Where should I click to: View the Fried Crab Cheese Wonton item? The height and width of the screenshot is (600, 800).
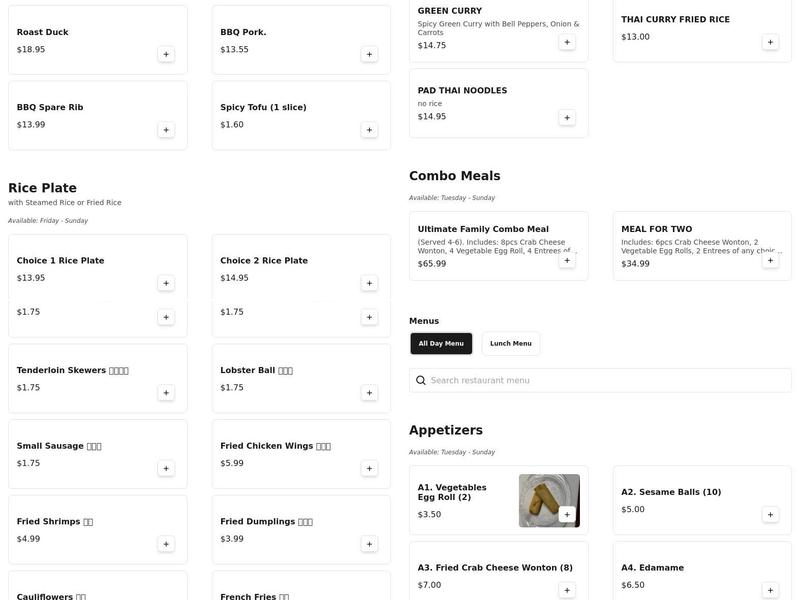(x=495, y=568)
